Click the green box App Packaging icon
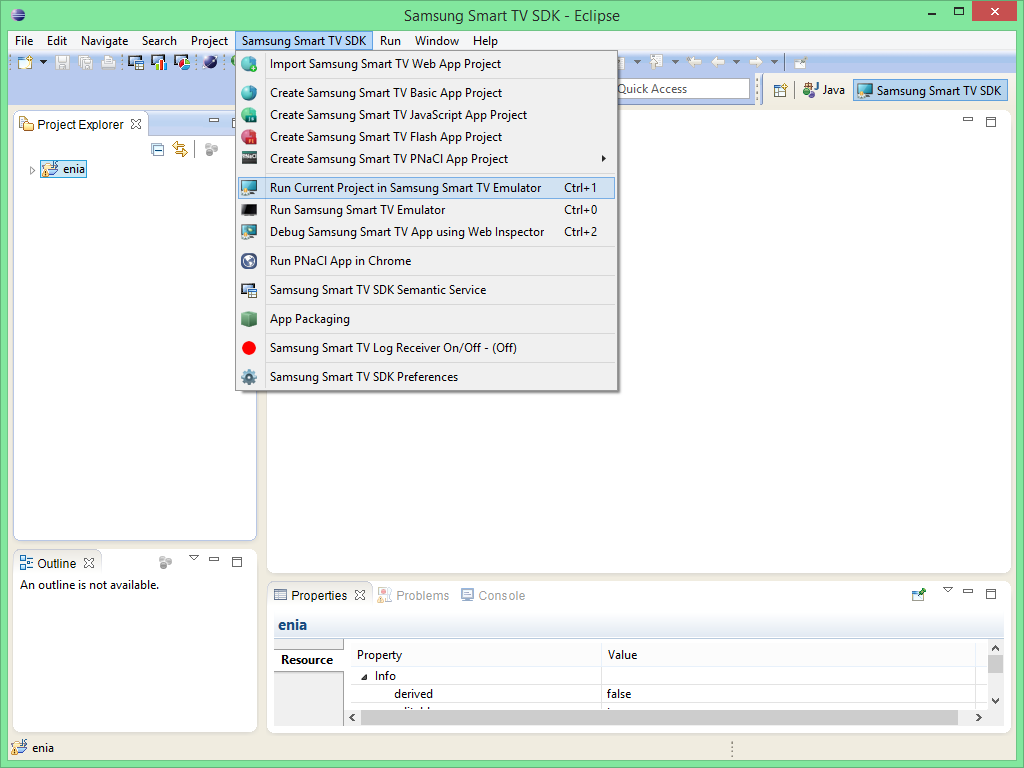This screenshot has width=1024, height=768. tap(249, 319)
